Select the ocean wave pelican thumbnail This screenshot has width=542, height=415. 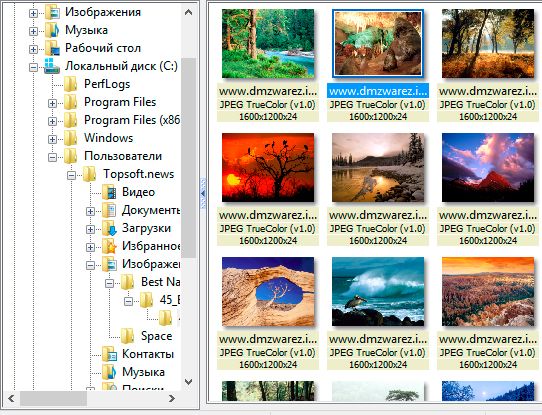[x=378, y=292]
